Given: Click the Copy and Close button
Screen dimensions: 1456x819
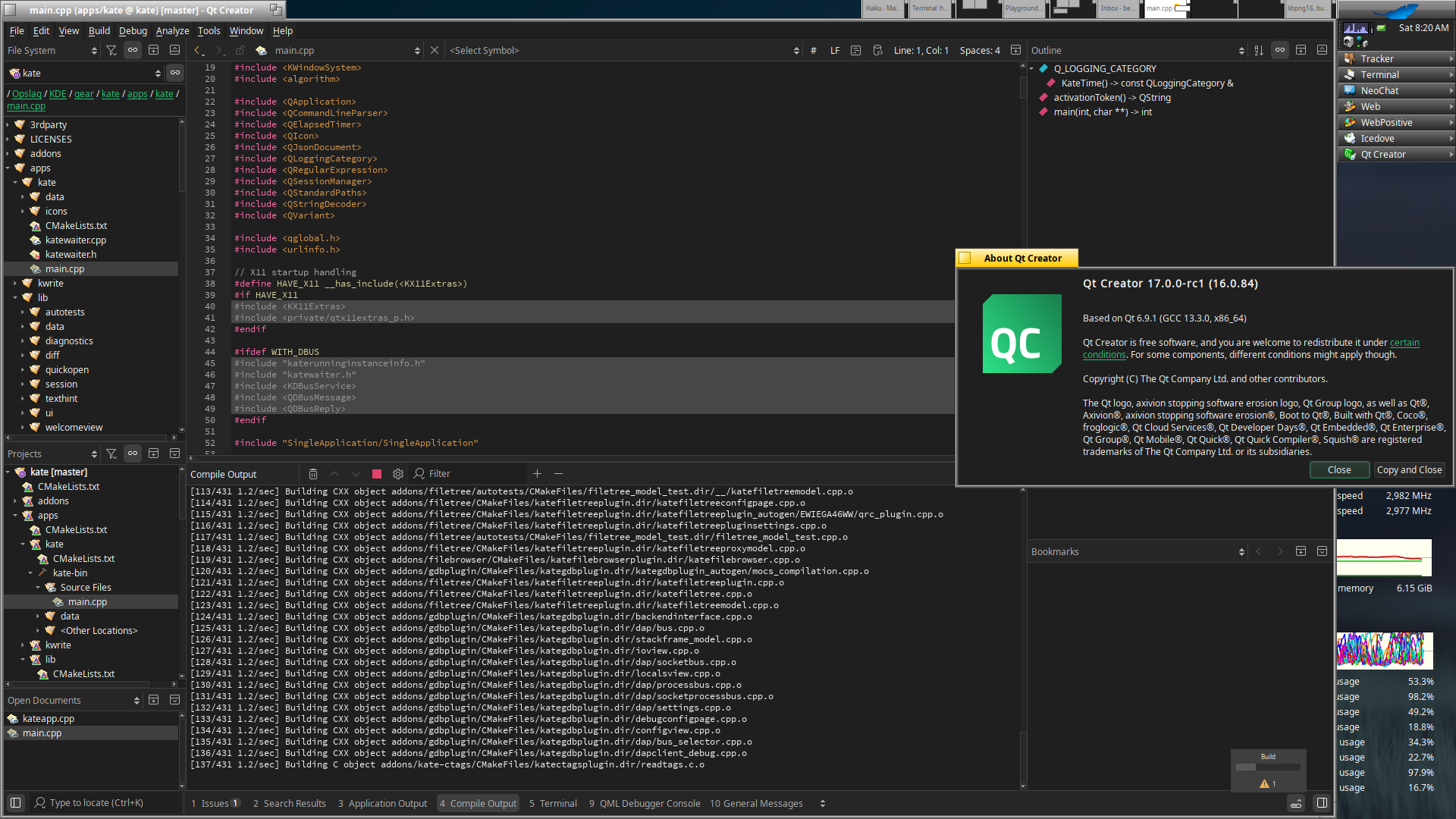Looking at the screenshot, I should [1409, 469].
